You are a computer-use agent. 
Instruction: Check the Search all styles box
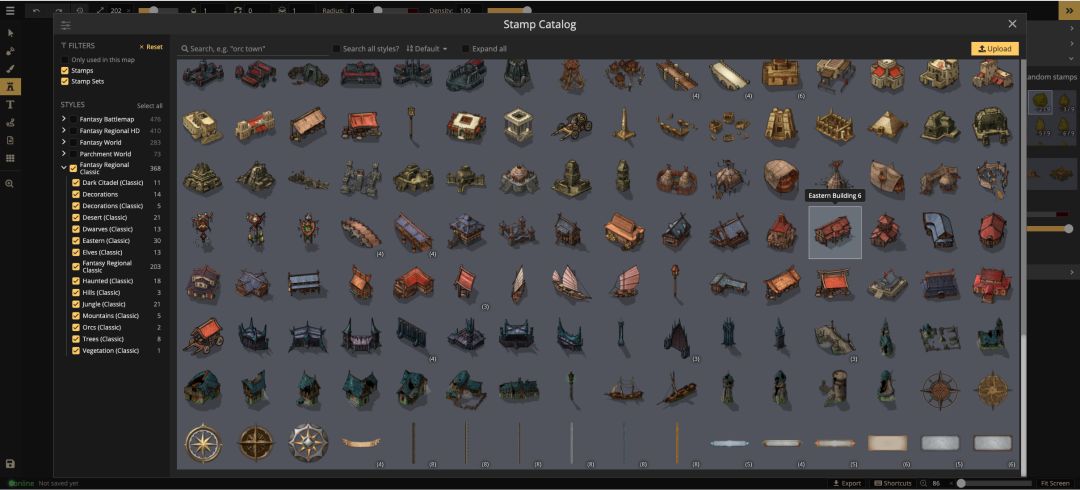point(336,49)
